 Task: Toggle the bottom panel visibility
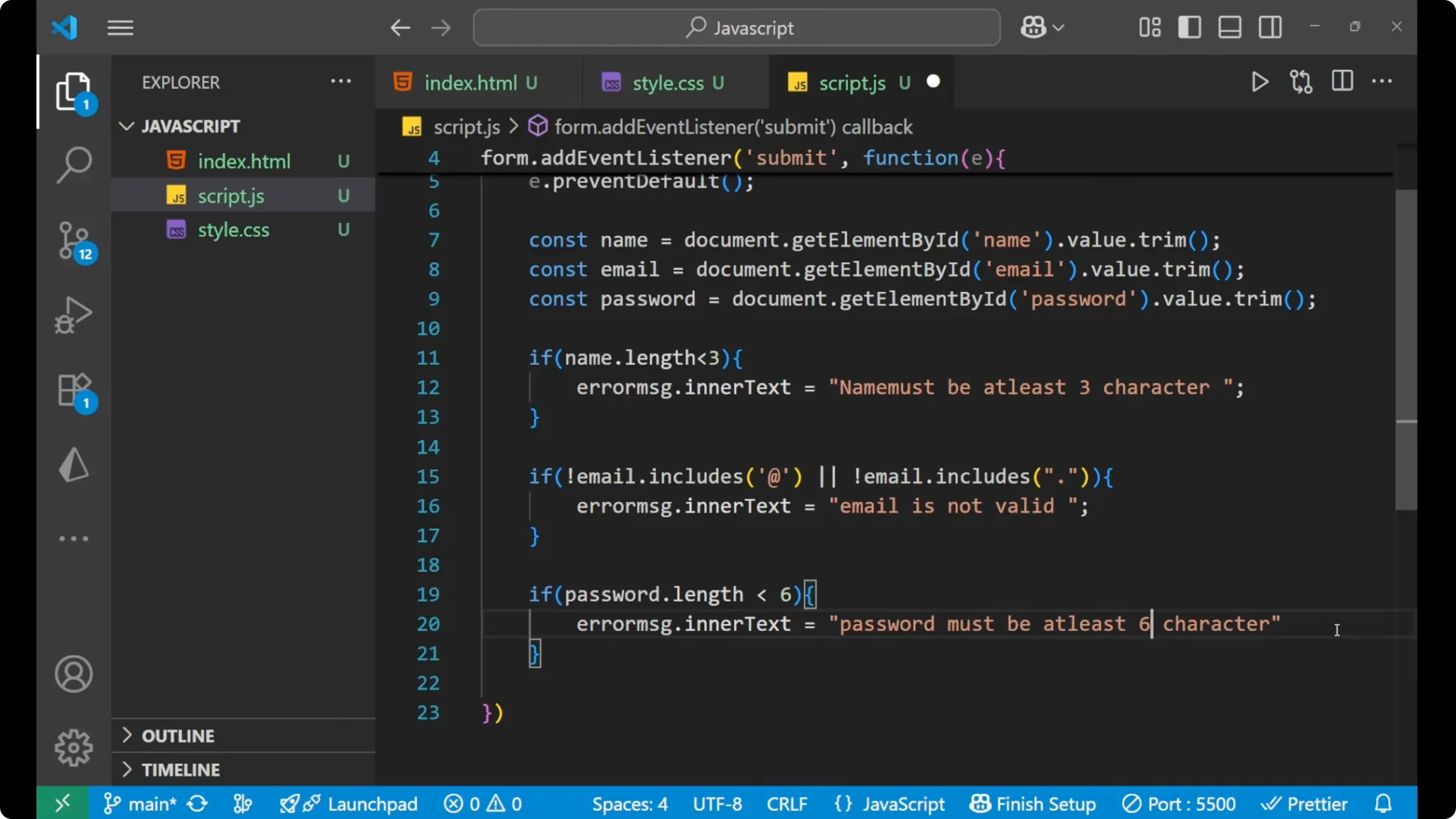[x=1229, y=27]
